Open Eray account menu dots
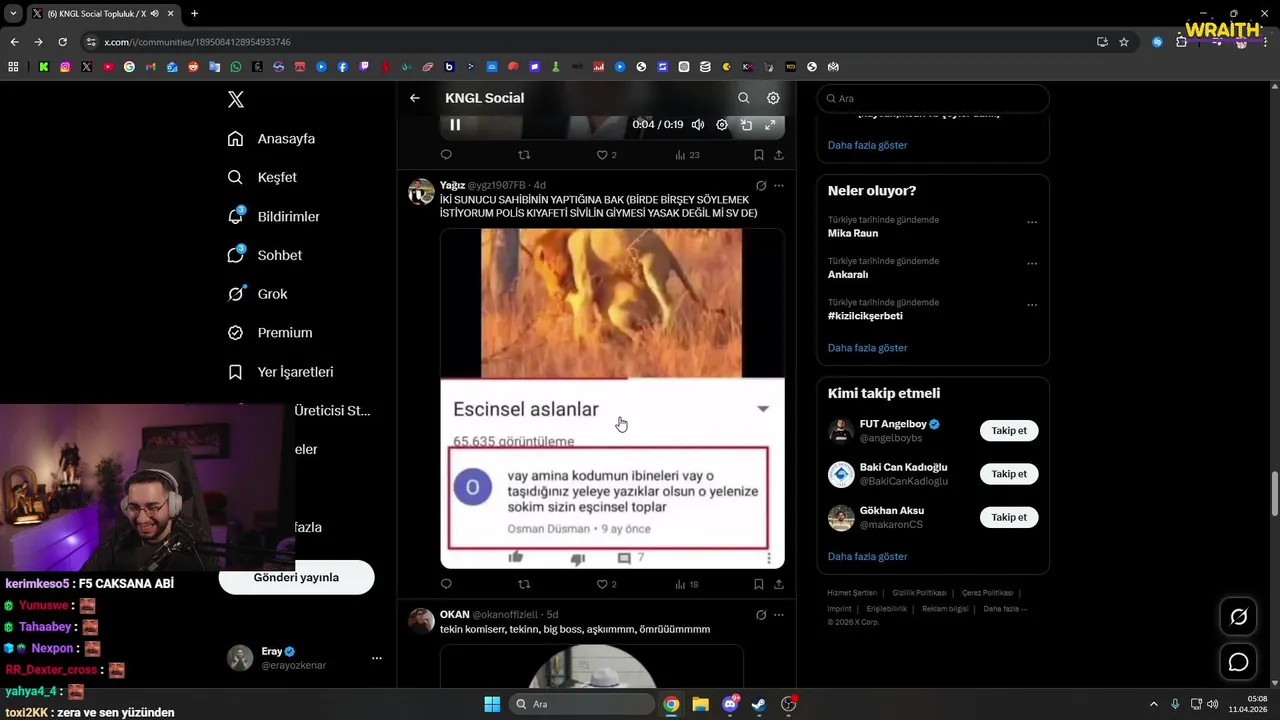The width and height of the screenshot is (1280, 720). coord(377,658)
